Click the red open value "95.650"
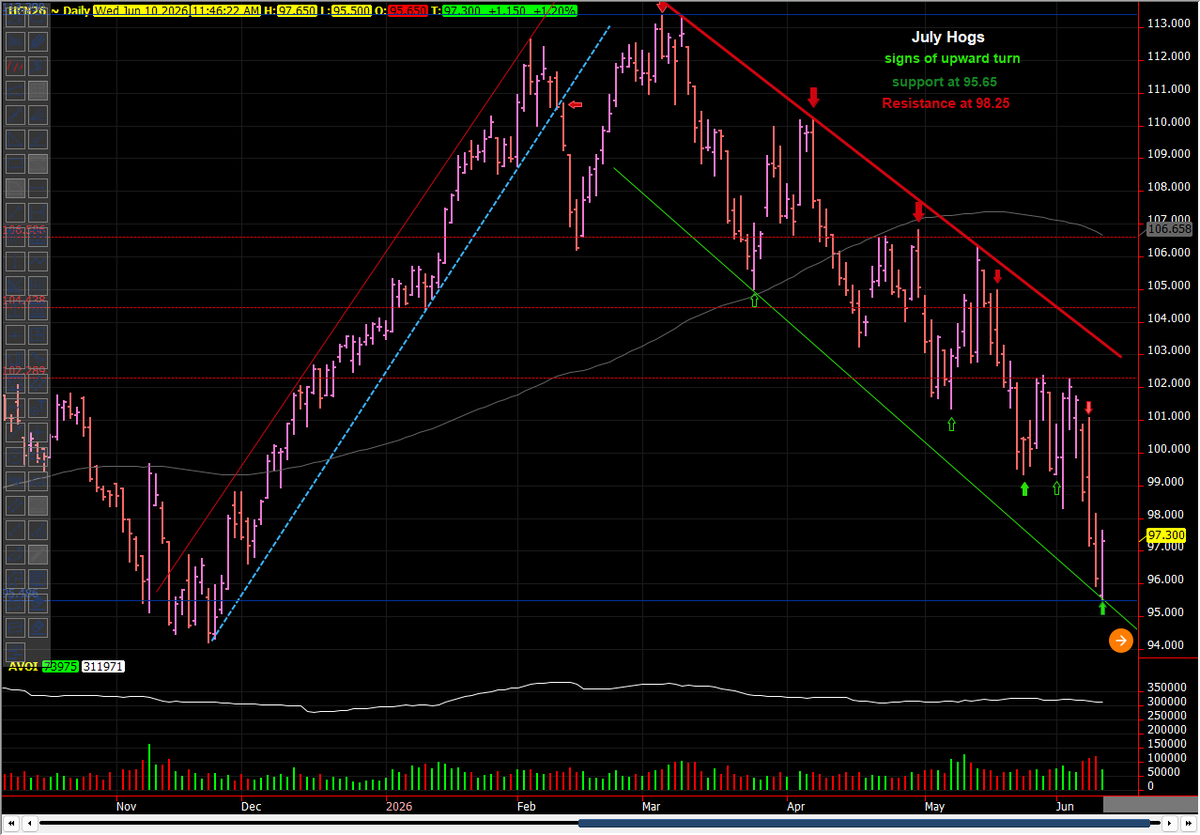Screen dimensions: 1200x835 408,10
